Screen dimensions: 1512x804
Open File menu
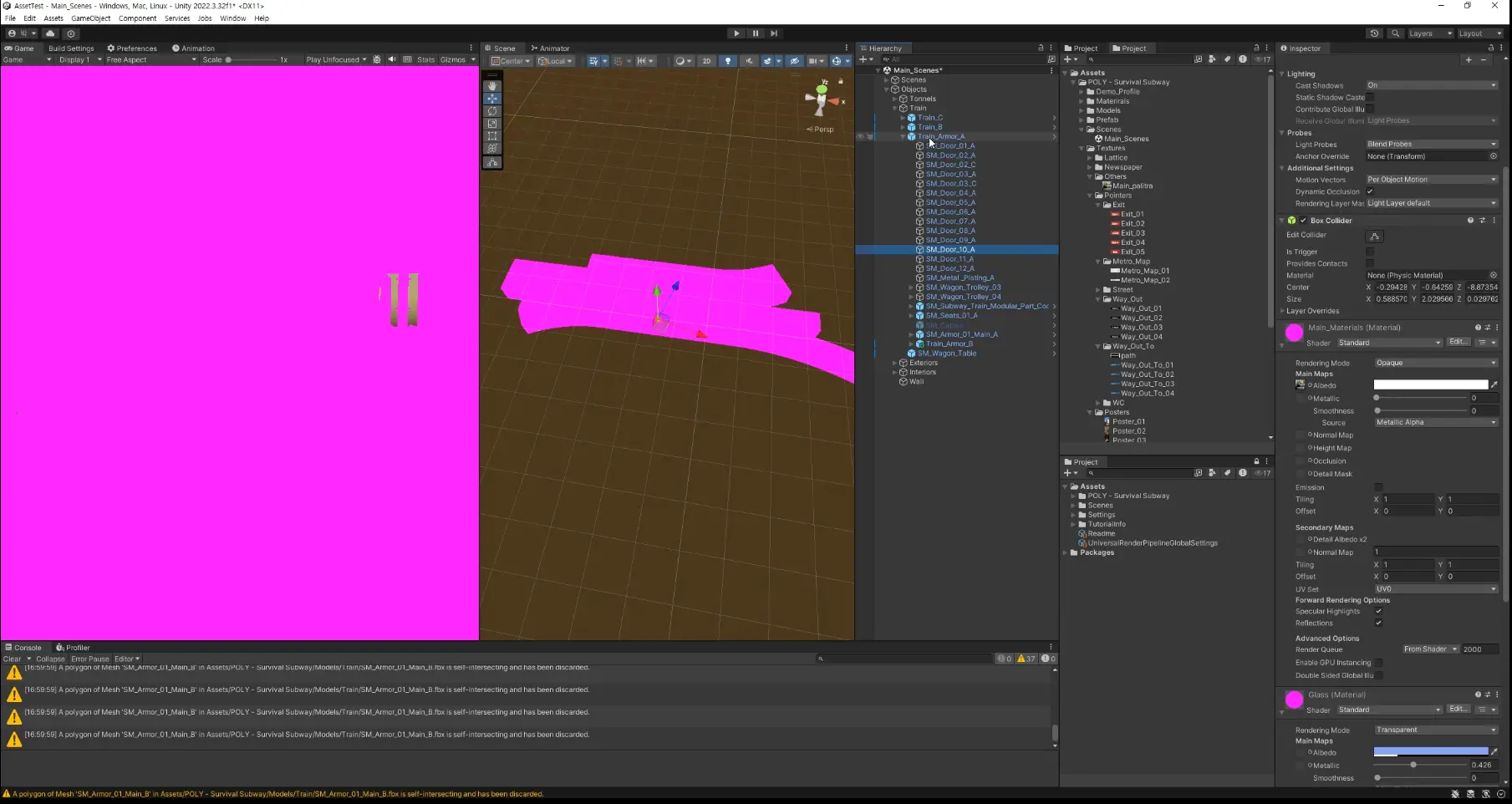coord(10,18)
